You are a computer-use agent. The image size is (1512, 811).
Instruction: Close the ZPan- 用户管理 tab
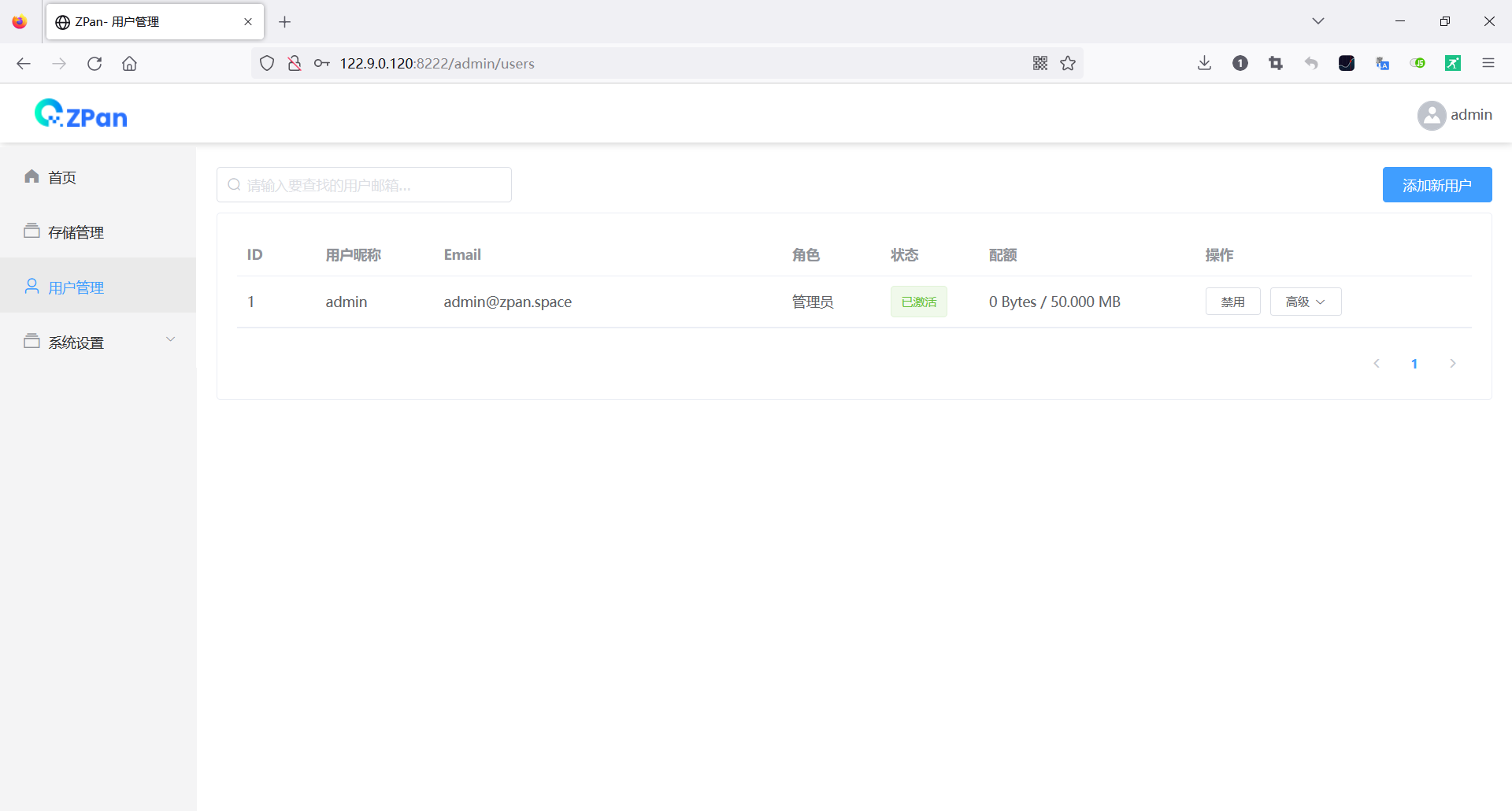pyautogui.click(x=248, y=22)
